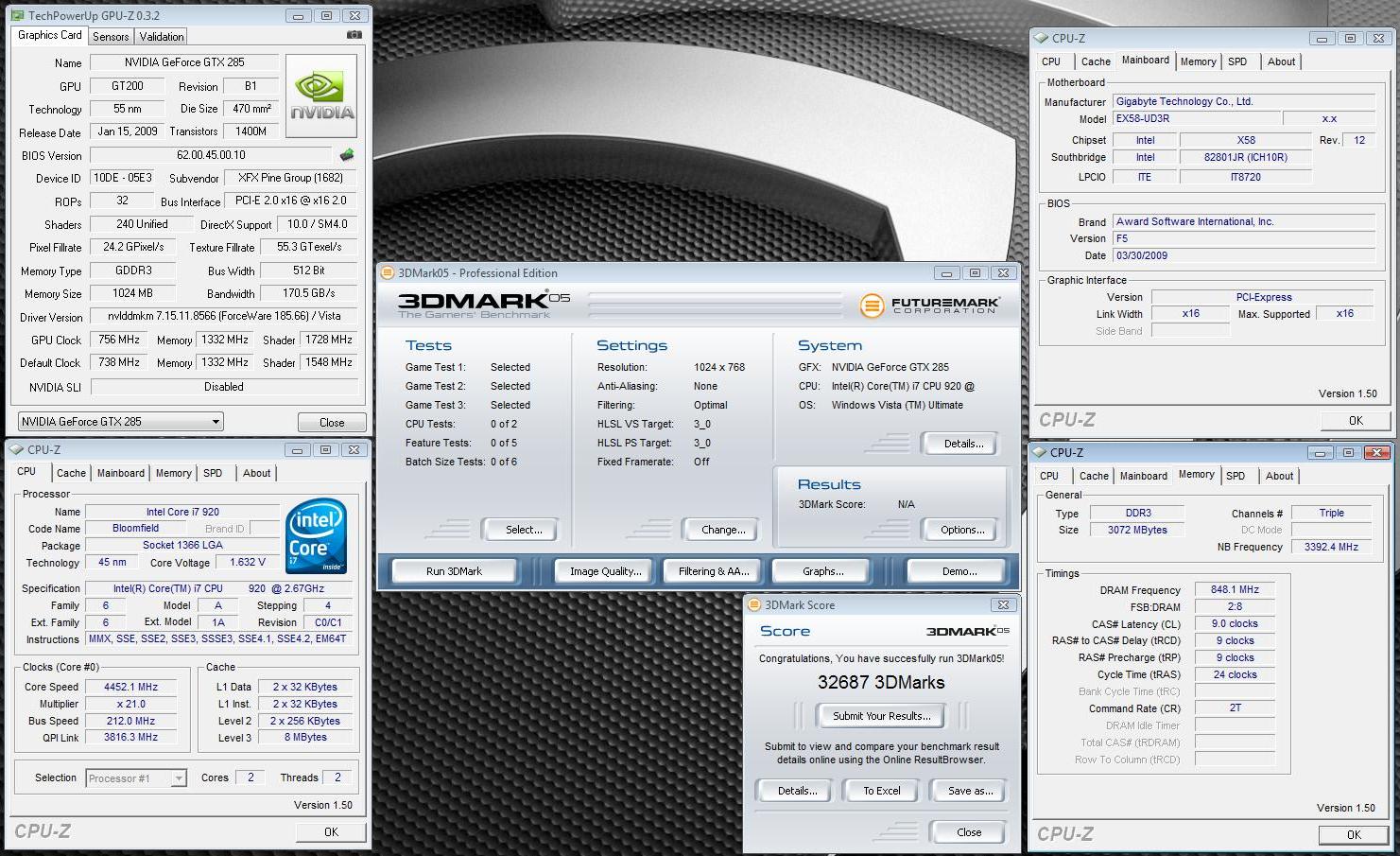Open SPD tab in Memory CPU-Z window
1400x856 pixels.
tap(1236, 476)
